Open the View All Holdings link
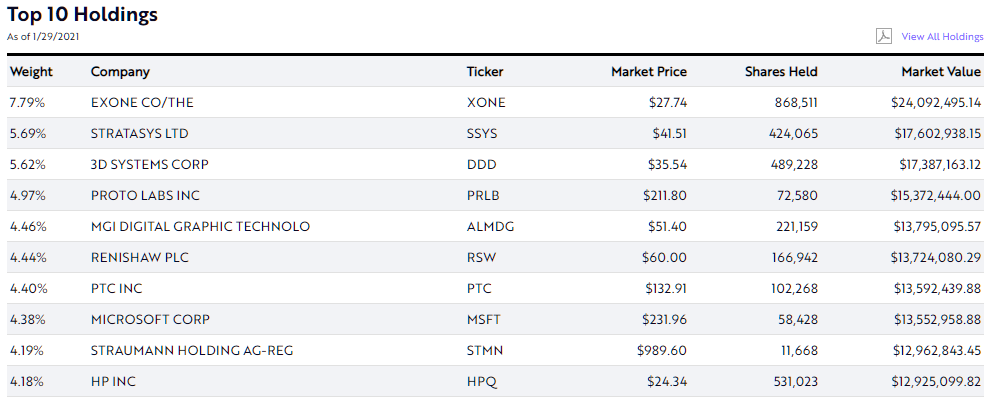The width and height of the screenshot is (995, 405). [x=942, y=36]
